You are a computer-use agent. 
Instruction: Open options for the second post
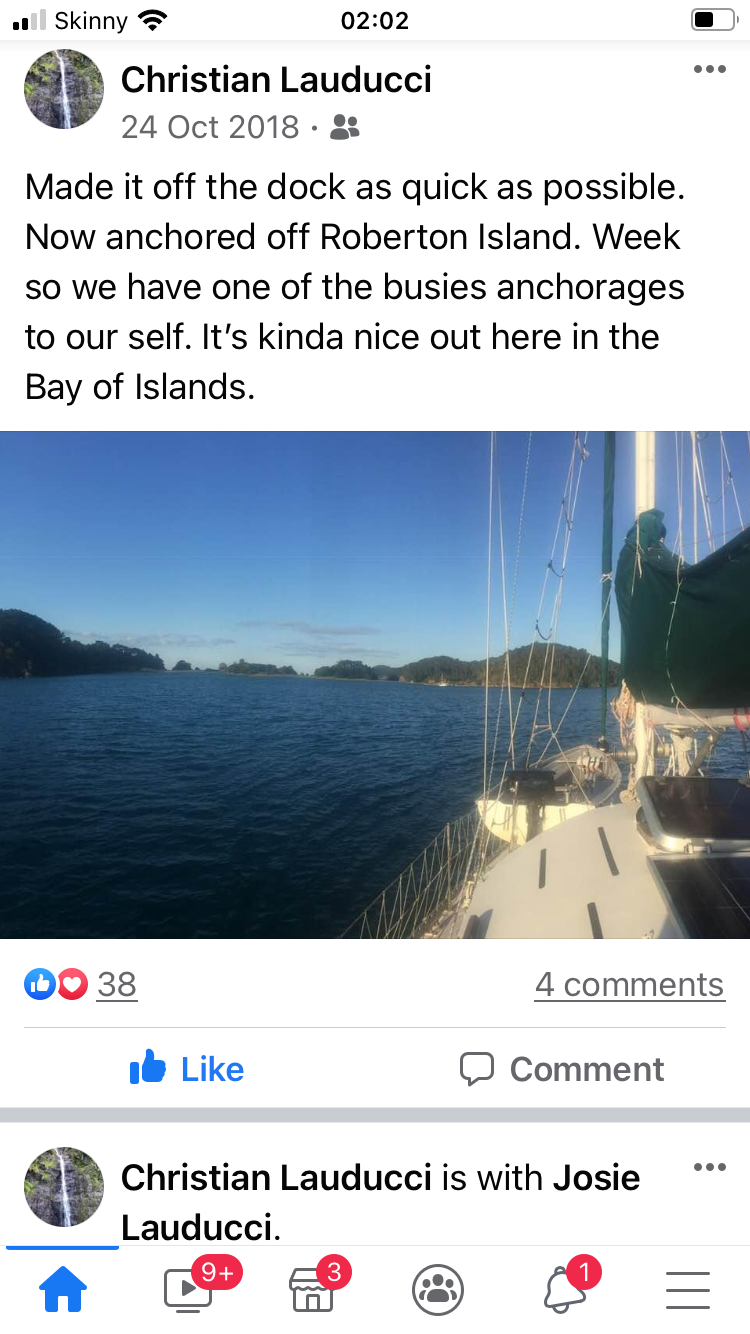coord(709,1167)
